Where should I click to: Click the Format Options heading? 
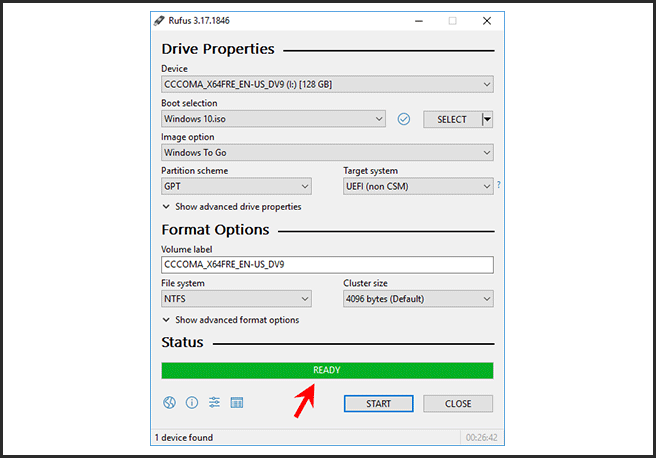point(215,230)
